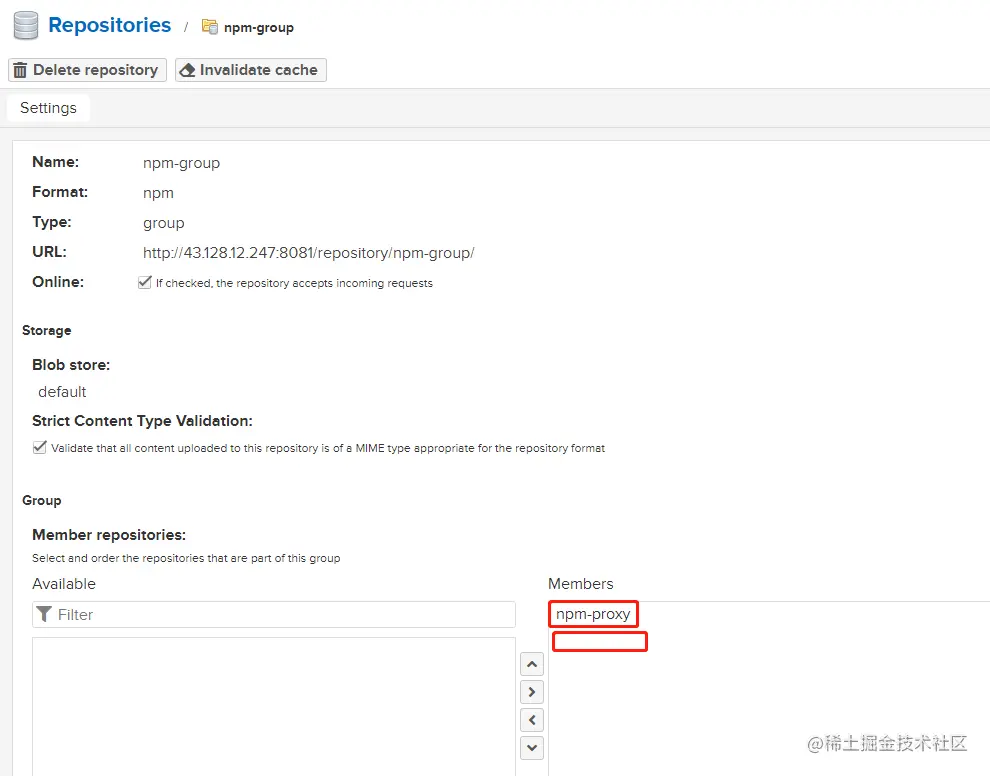Select npm-proxy in Members list
This screenshot has height=776, width=990.
coord(593,614)
